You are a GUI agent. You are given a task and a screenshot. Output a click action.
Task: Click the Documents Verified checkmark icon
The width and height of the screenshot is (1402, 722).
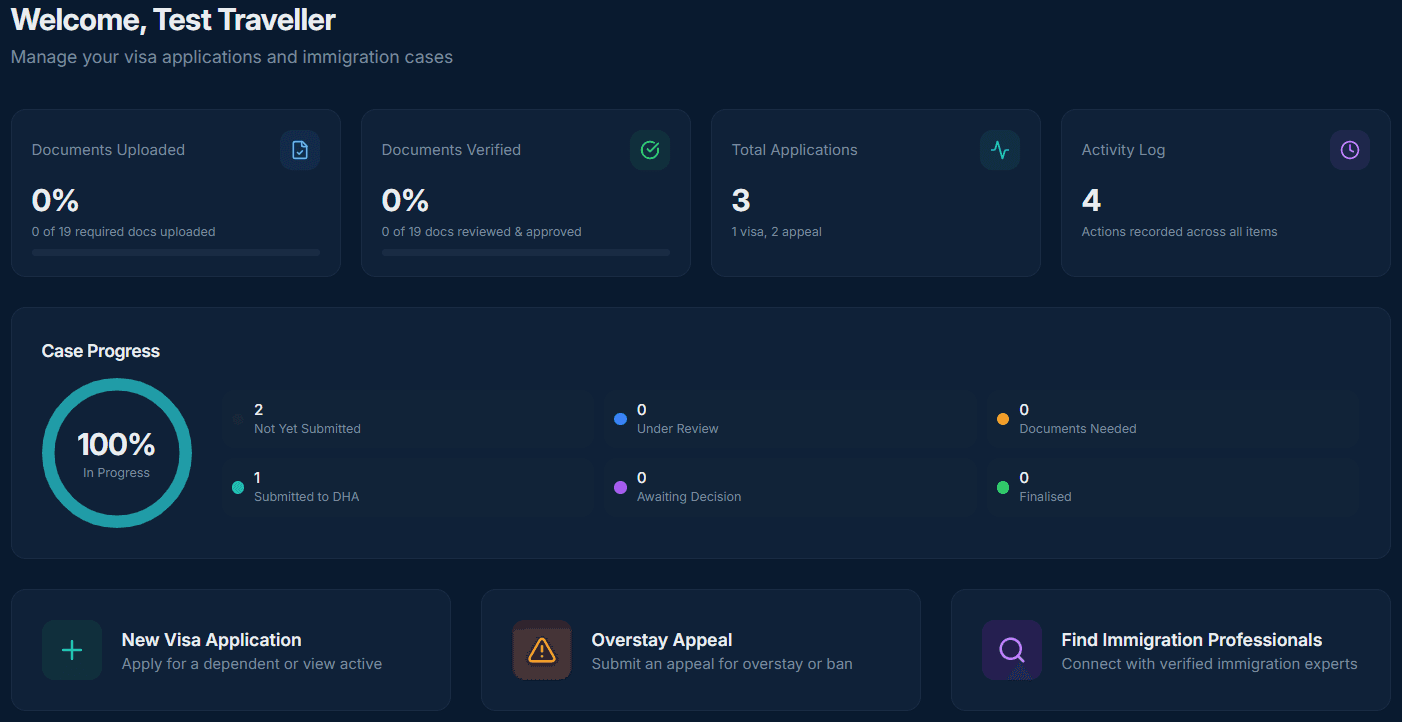click(650, 150)
